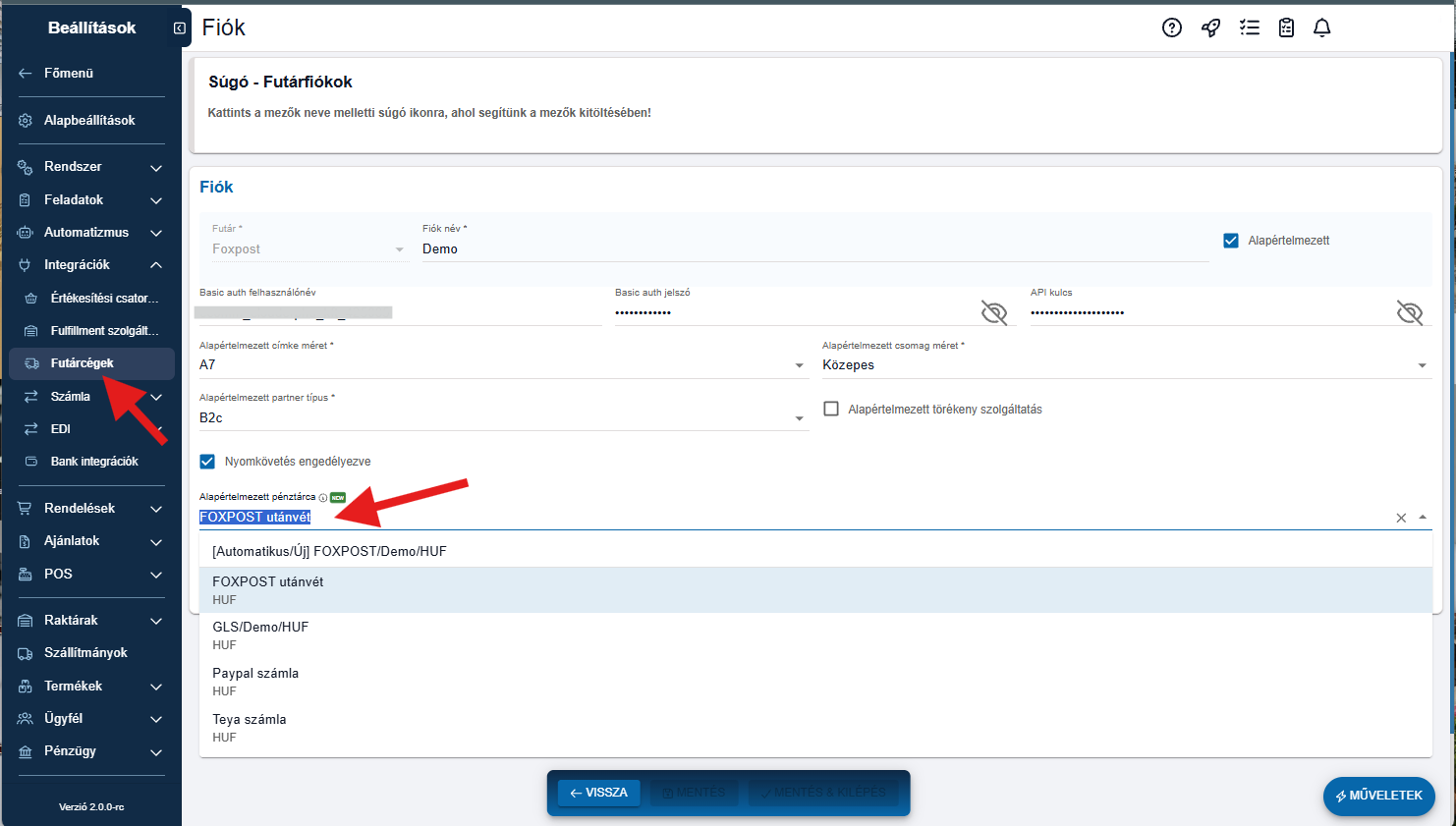Reveal the hidden API kulcs value
Screen dimensions: 1456x826
(x=1410, y=312)
